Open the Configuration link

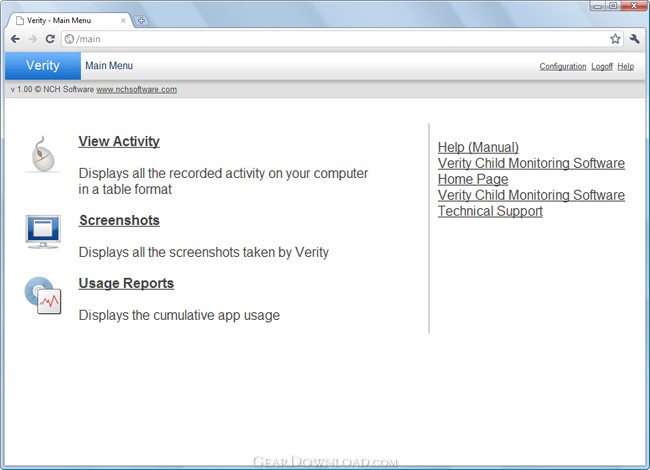563,66
